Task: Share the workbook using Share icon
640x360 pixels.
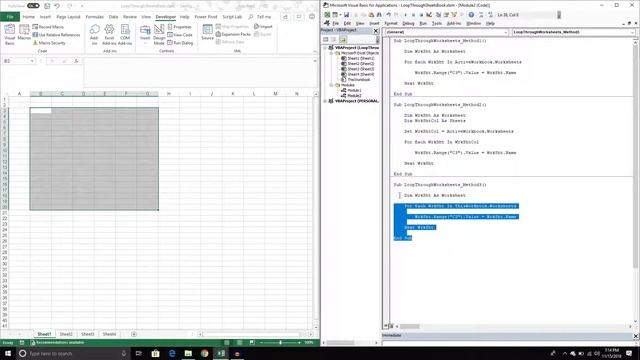Action: tap(285, 17)
